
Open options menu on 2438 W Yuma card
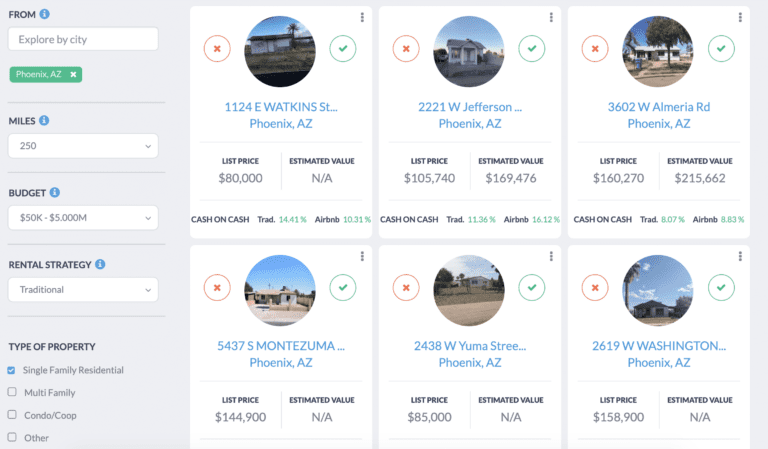point(551,257)
